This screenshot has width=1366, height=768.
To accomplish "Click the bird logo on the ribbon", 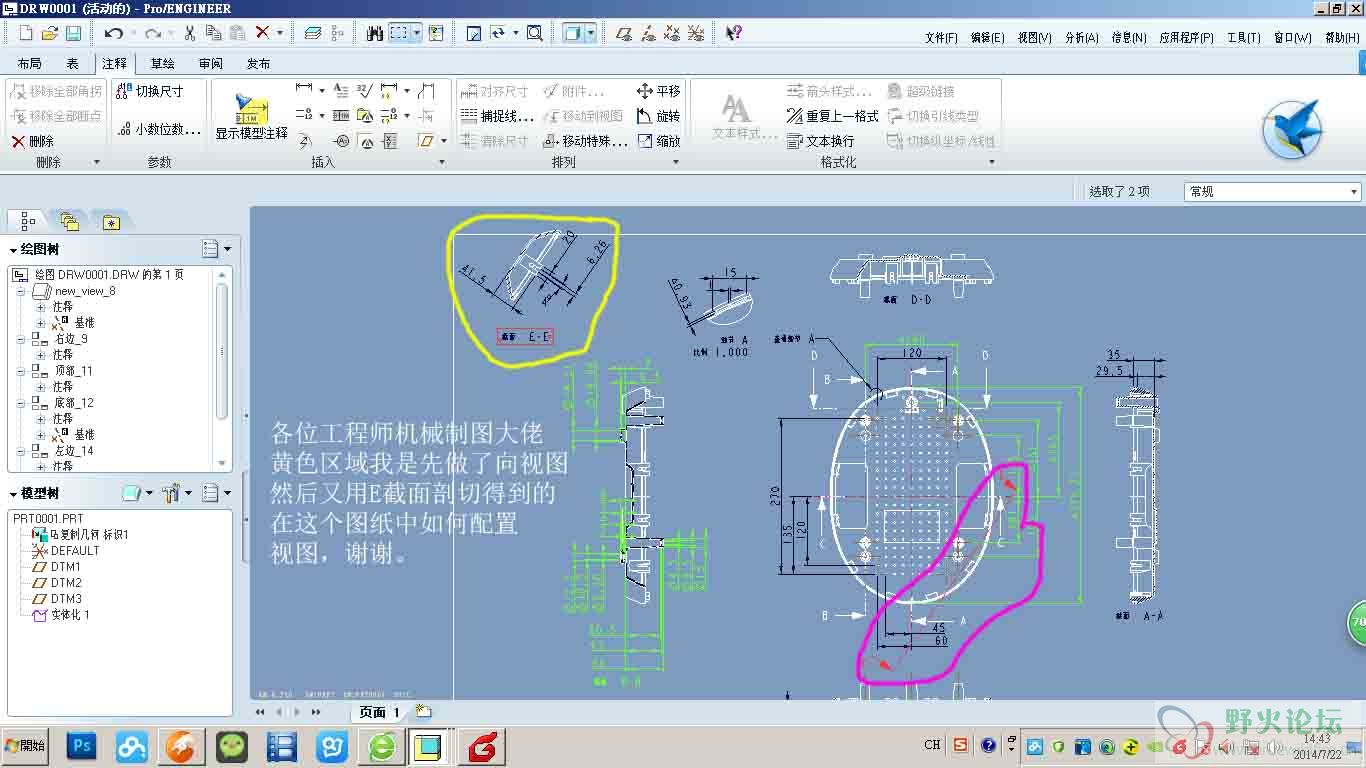I will [x=1293, y=129].
